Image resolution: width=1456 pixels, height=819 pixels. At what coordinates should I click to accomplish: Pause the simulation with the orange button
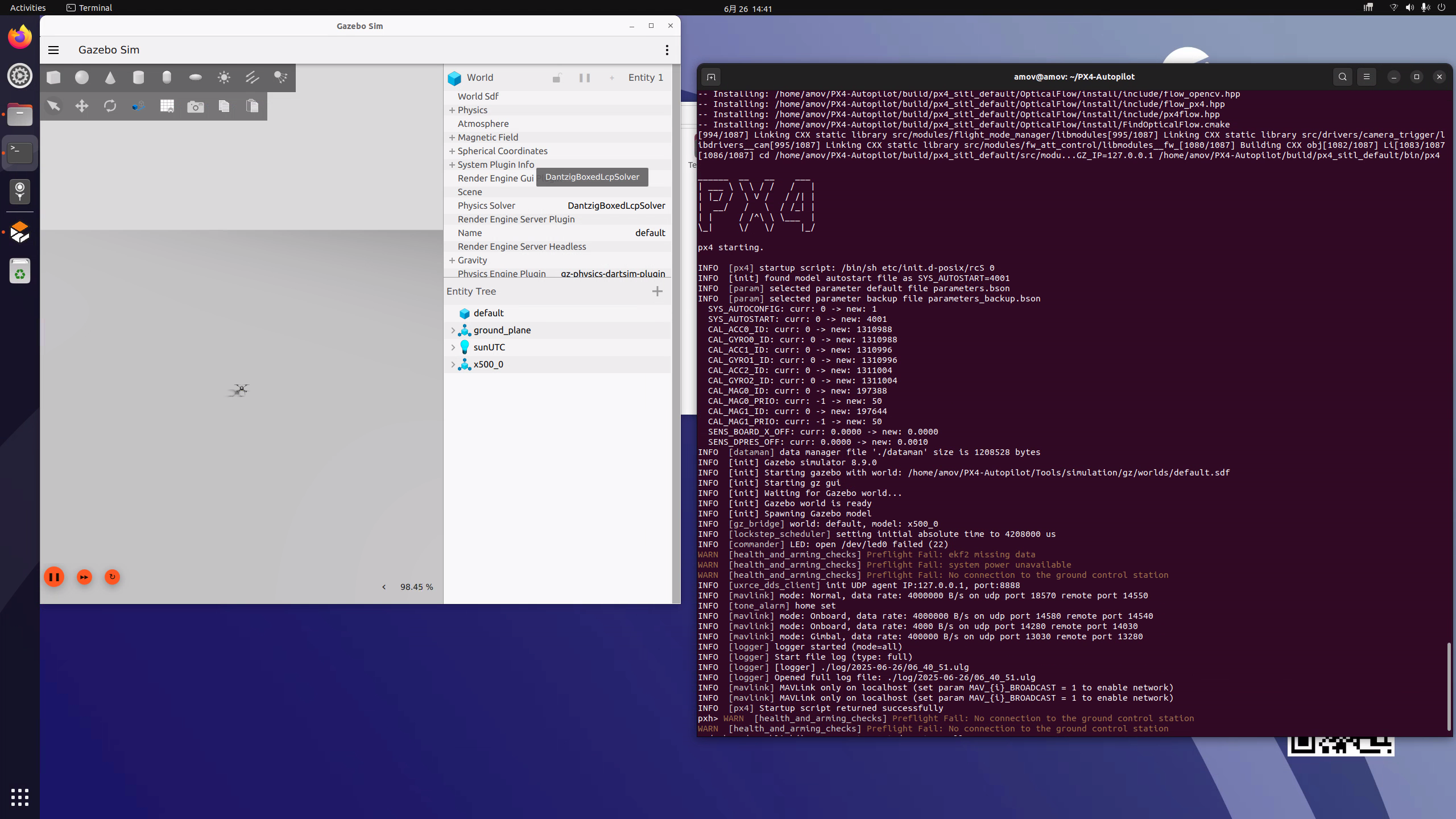(54, 577)
